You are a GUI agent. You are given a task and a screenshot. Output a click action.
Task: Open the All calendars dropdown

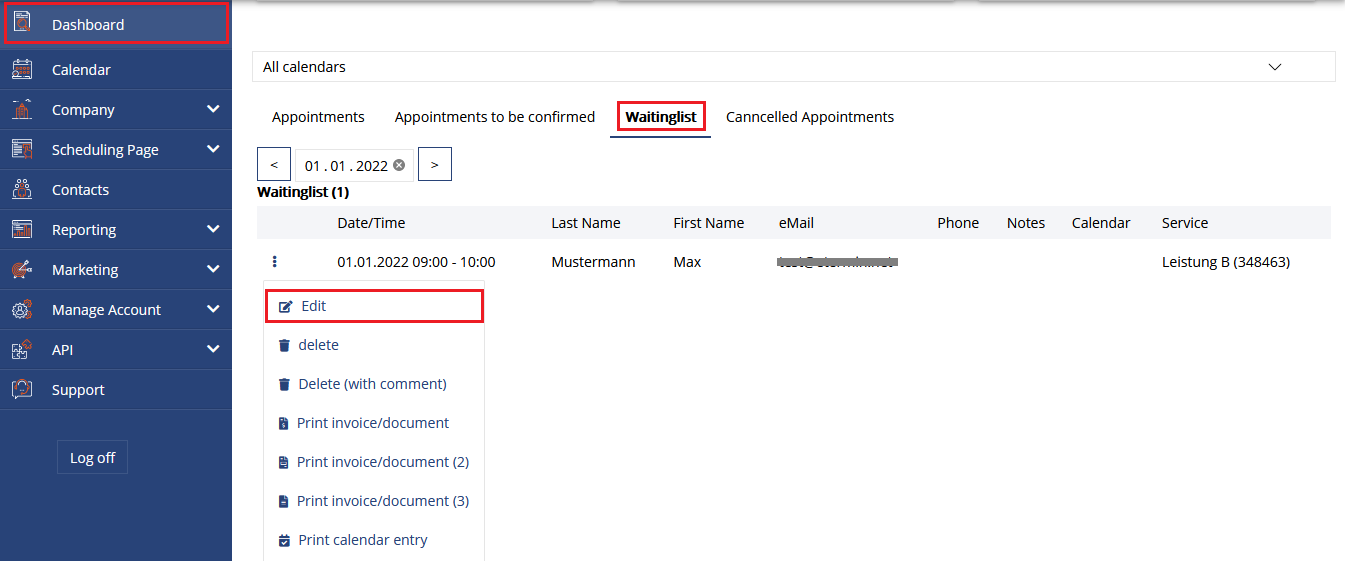pos(793,67)
